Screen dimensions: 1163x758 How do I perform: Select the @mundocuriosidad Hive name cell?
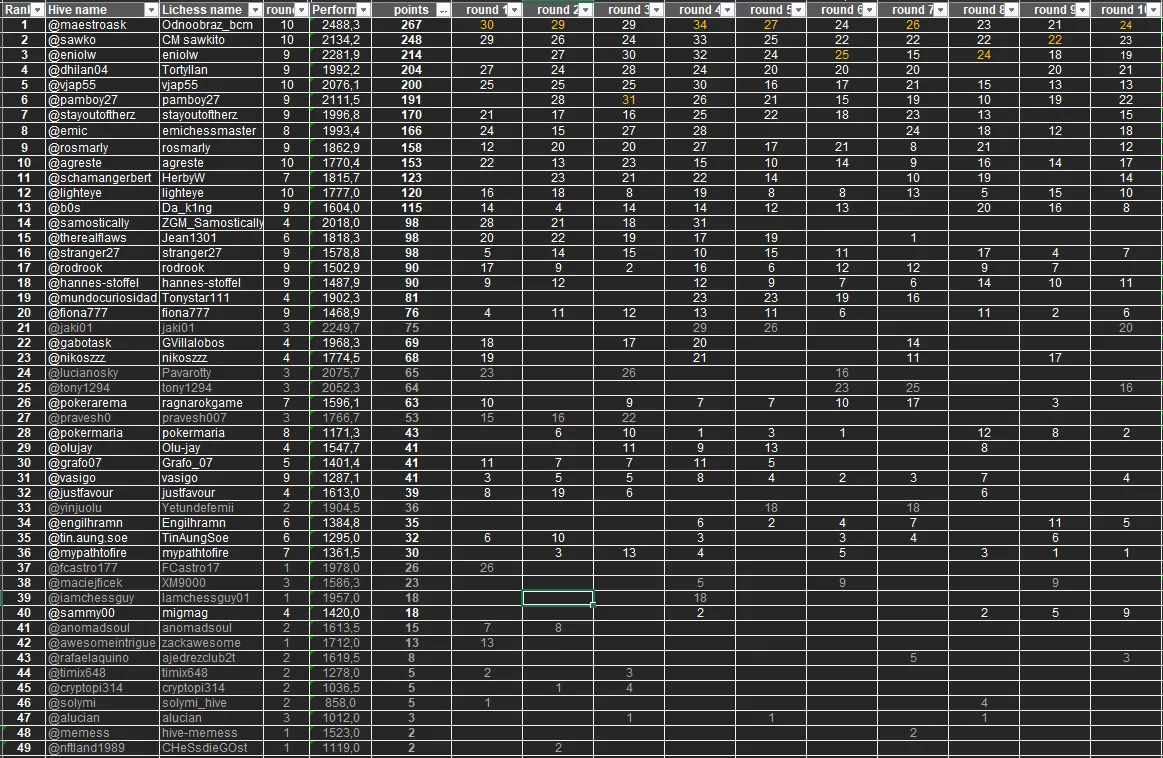click(x=102, y=298)
